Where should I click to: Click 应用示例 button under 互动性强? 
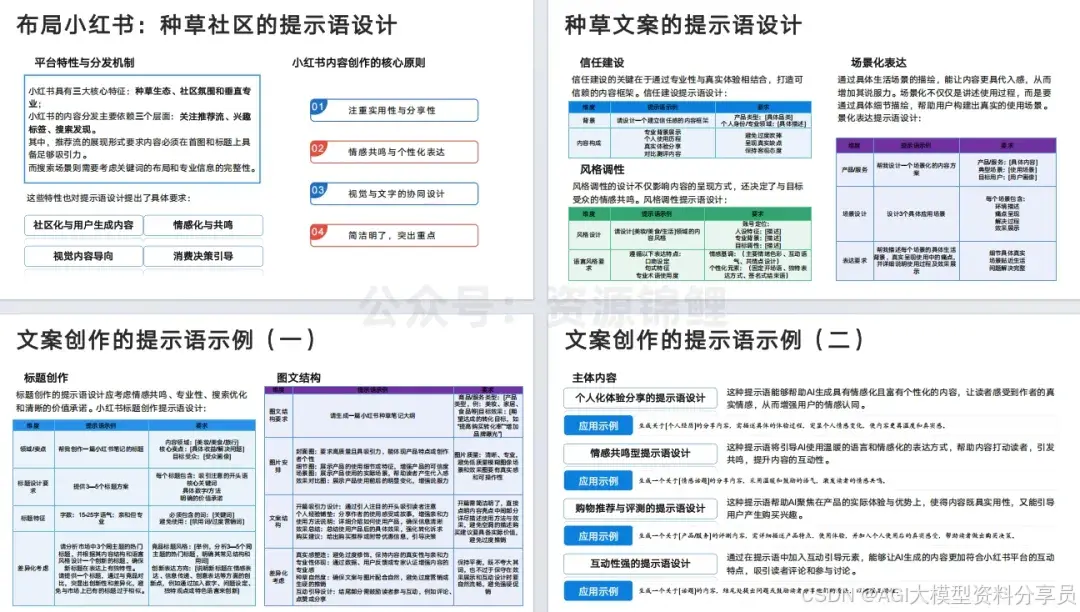click(x=598, y=591)
